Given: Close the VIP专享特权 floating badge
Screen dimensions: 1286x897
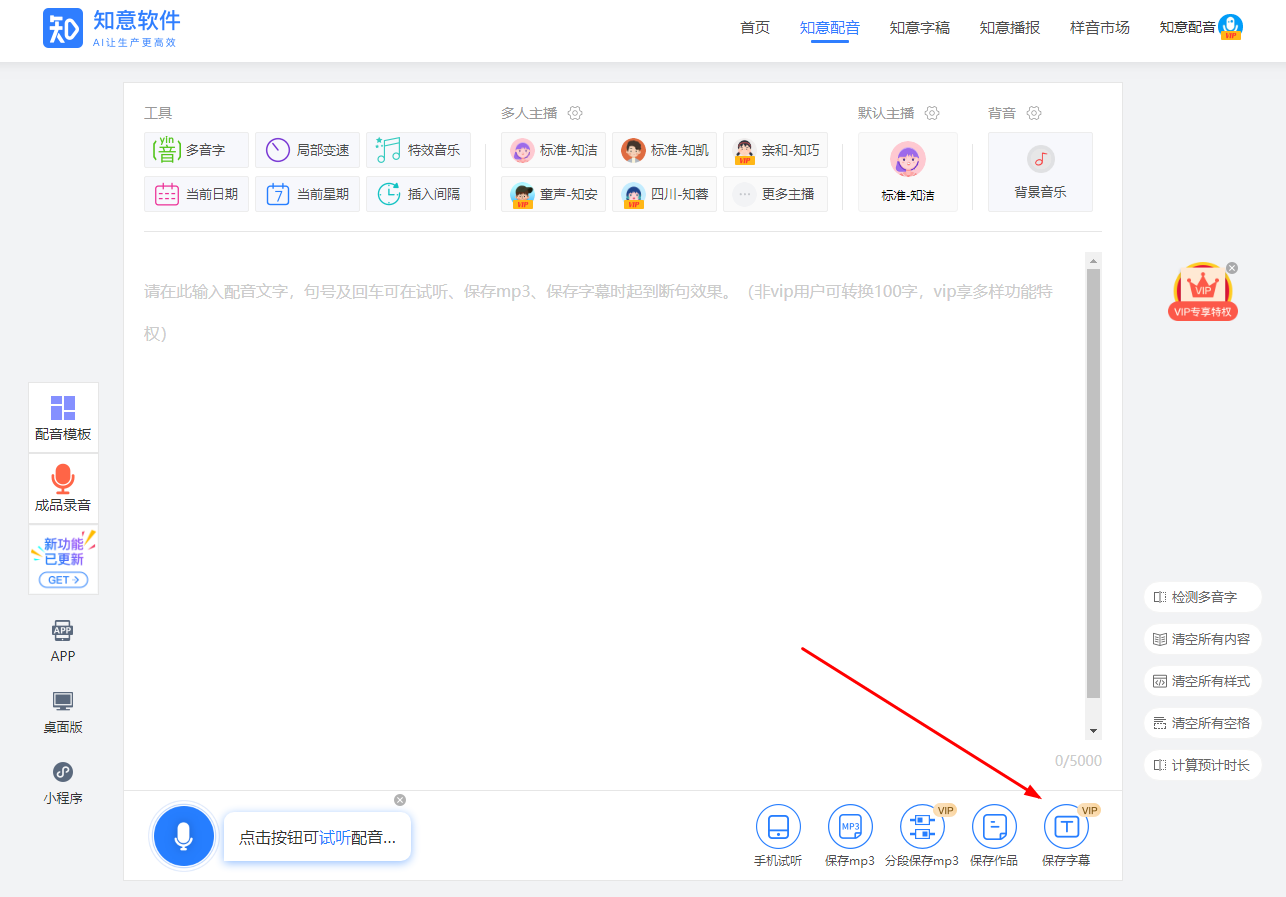Looking at the screenshot, I should coord(1232,268).
